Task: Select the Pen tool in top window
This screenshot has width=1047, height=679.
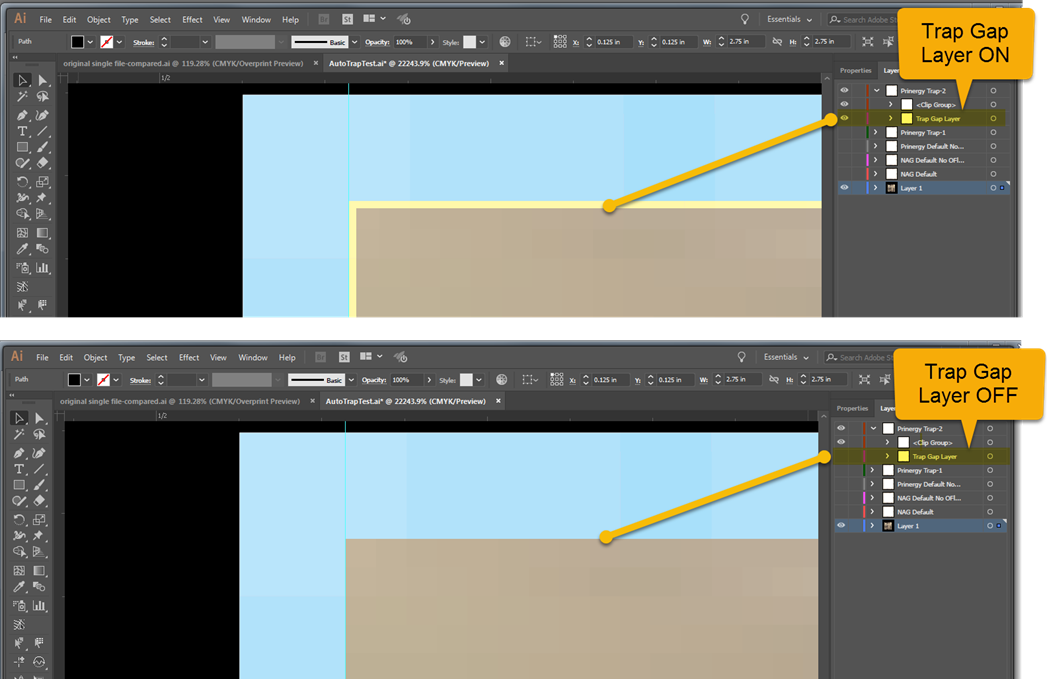Action: 22,115
